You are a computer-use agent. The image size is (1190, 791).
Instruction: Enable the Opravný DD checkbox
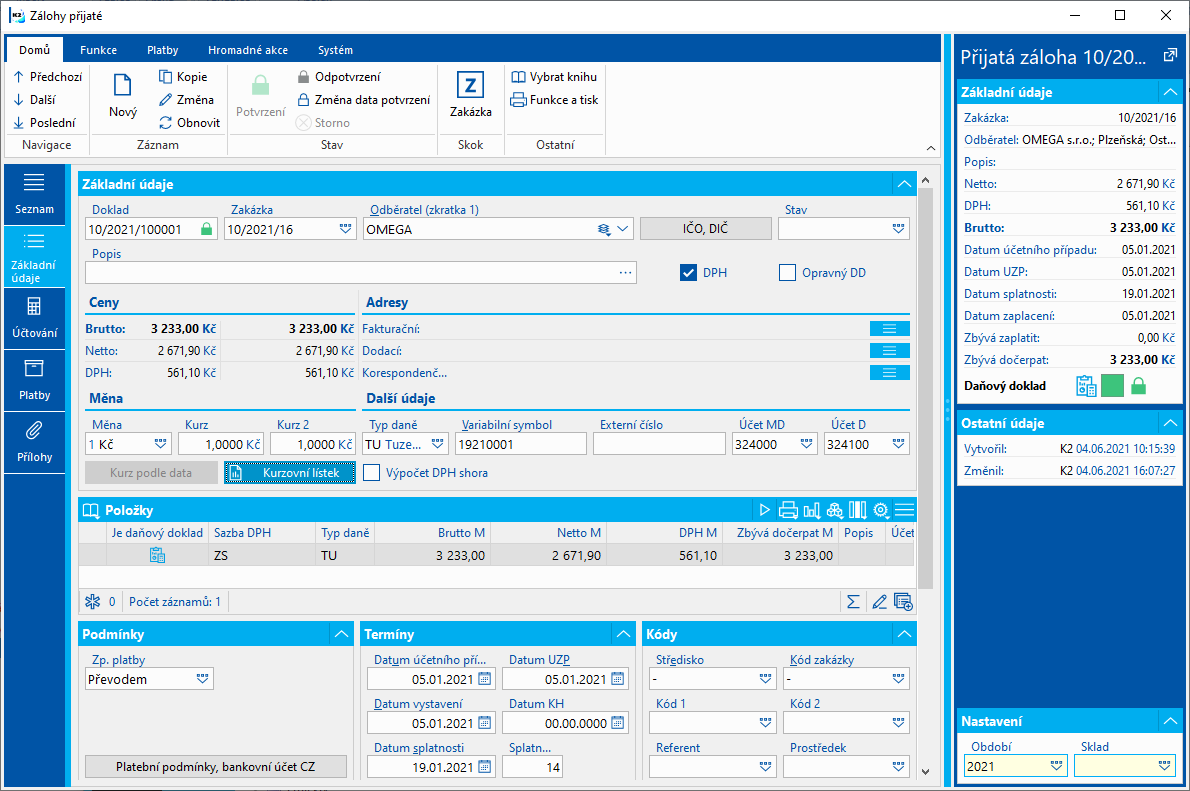coord(788,273)
